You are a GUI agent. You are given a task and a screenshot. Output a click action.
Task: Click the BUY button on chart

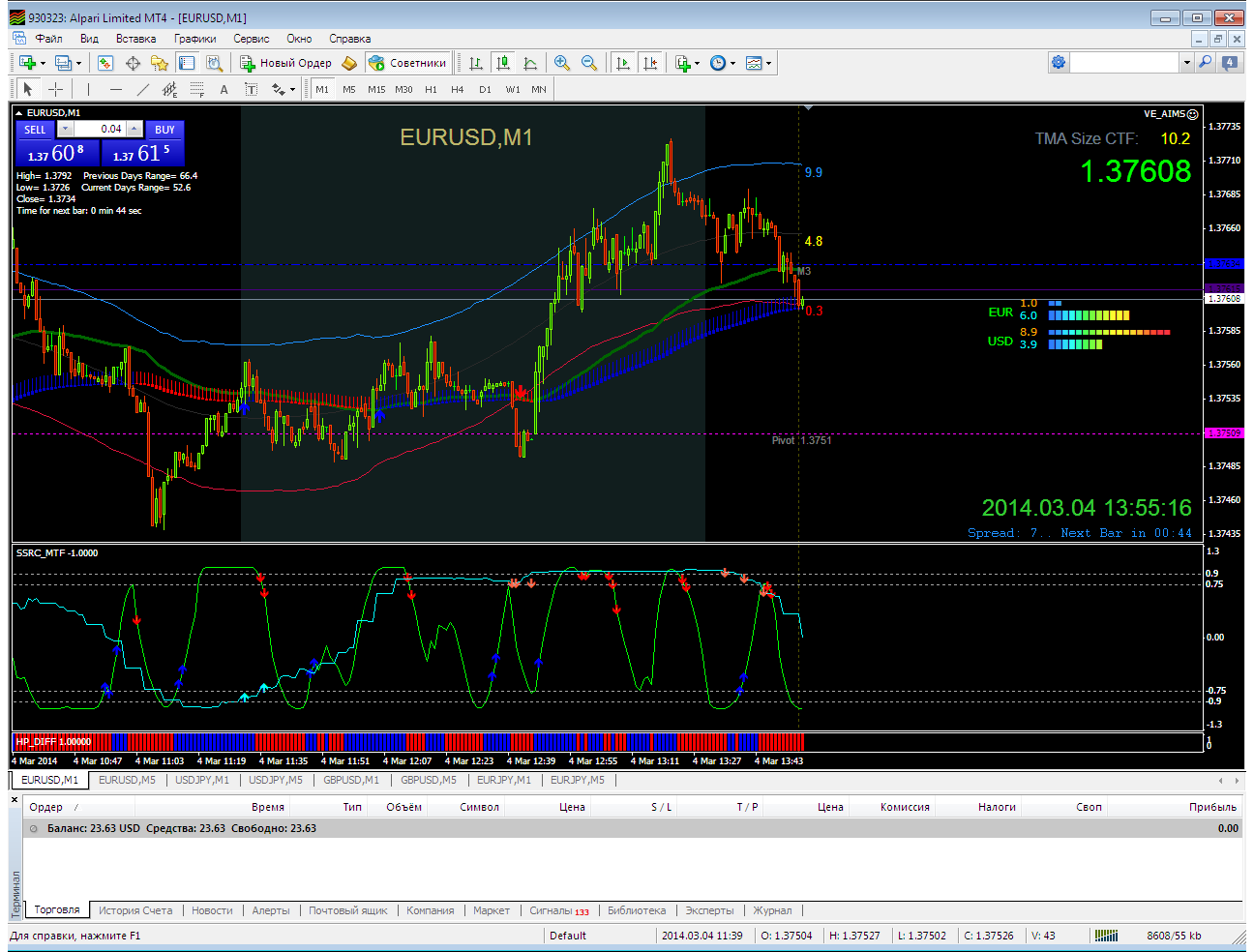[x=164, y=129]
